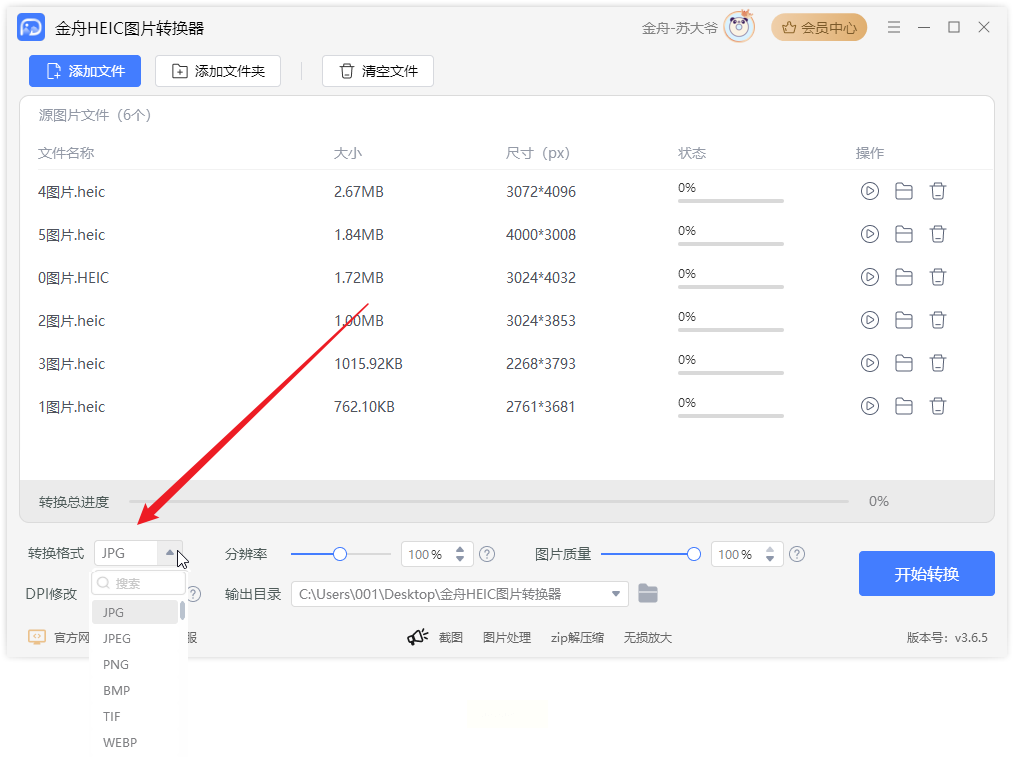This screenshot has height=757, width=1014.
Task: Delete 3图片.heic from the list
Action: pyautogui.click(x=938, y=363)
